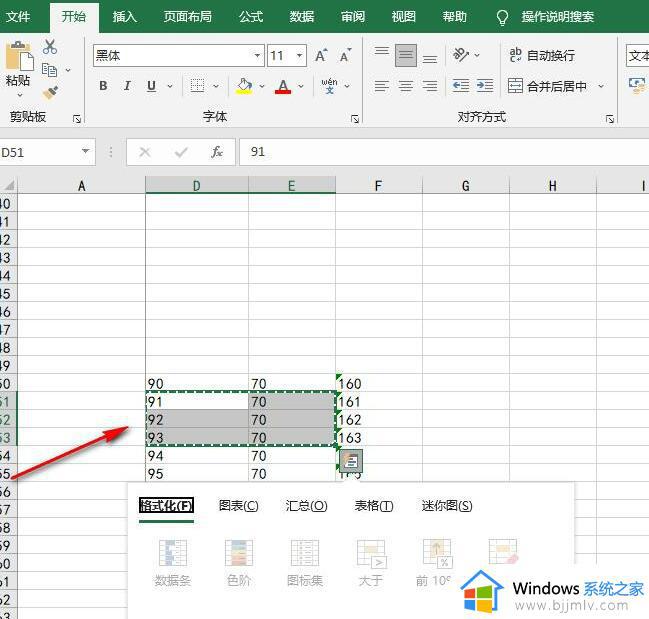Image resolution: width=649 pixels, height=619 pixels.
Task: Apply 色阶 color scale formatting
Action: [x=239, y=563]
